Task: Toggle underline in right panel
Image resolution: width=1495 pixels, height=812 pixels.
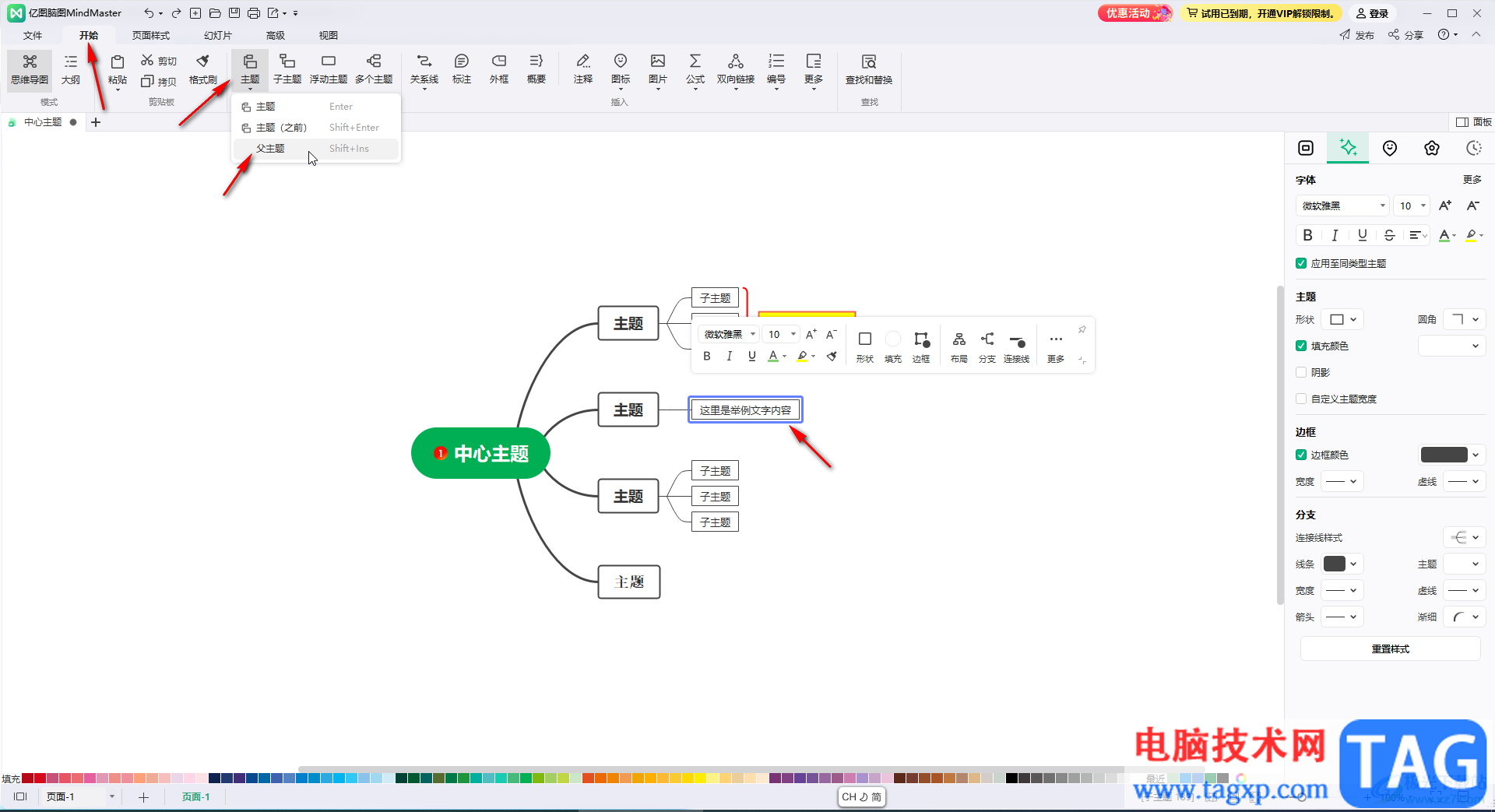Action: [x=1362, y=235]
